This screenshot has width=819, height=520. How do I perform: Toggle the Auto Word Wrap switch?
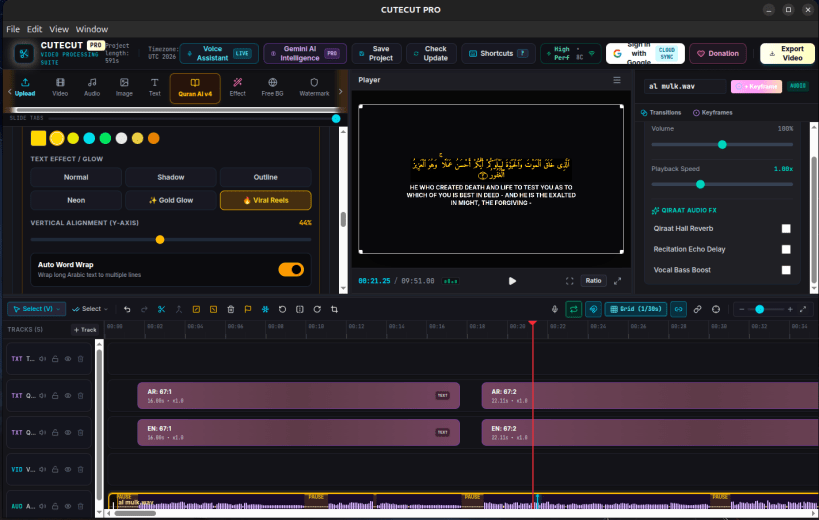click(291, 269)
